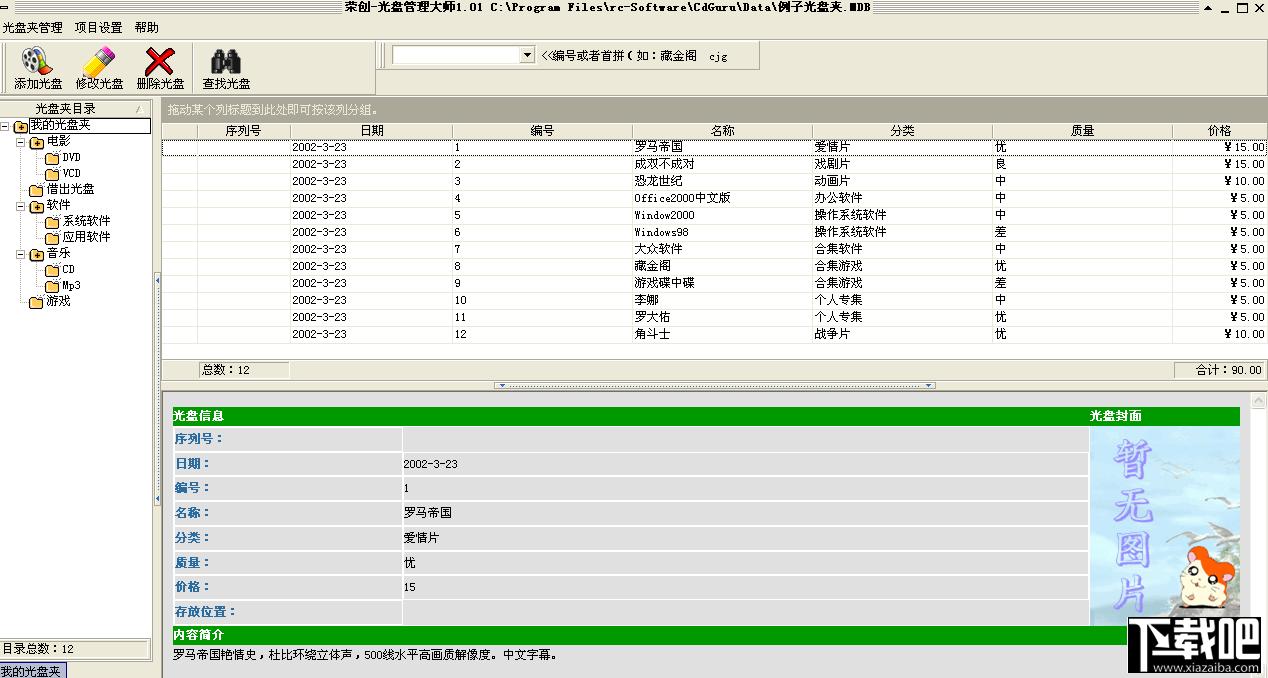Sort by the 序列号 column header
Image resolution: width=1268 pixels, height=678 pixels.
tap(243, 130)
